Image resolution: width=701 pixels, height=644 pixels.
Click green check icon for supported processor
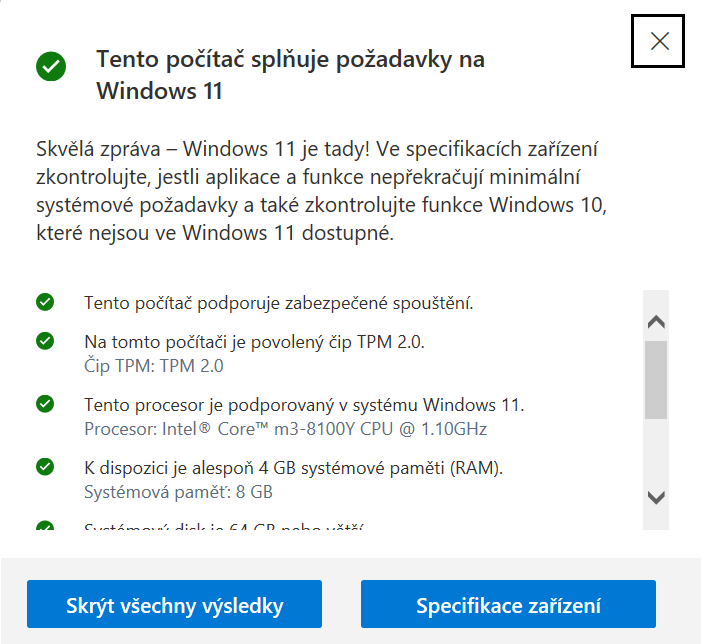[45, 404]
